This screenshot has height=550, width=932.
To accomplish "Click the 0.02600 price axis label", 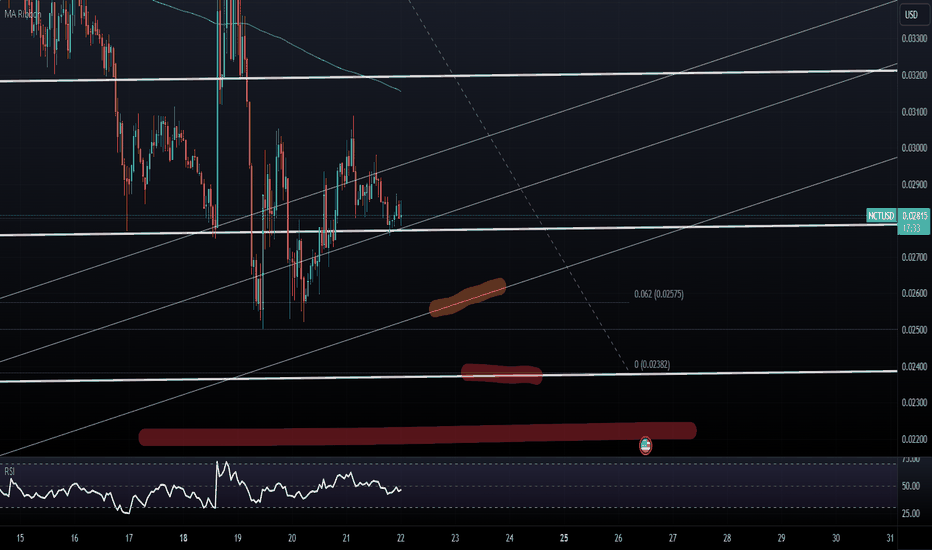I will click(x=914, y=293).
